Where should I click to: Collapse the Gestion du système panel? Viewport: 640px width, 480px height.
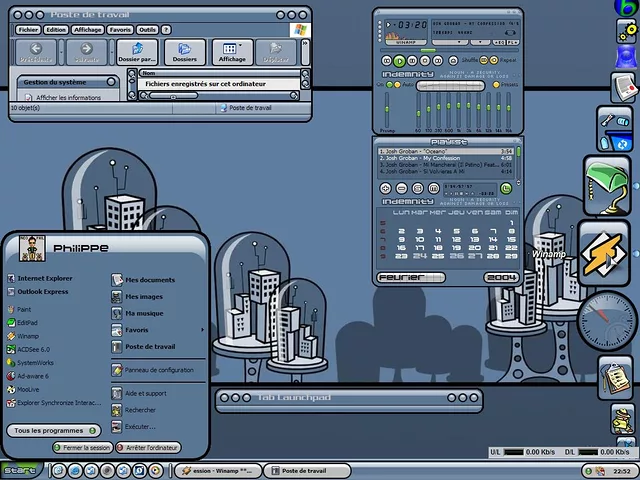pos(109,82)
